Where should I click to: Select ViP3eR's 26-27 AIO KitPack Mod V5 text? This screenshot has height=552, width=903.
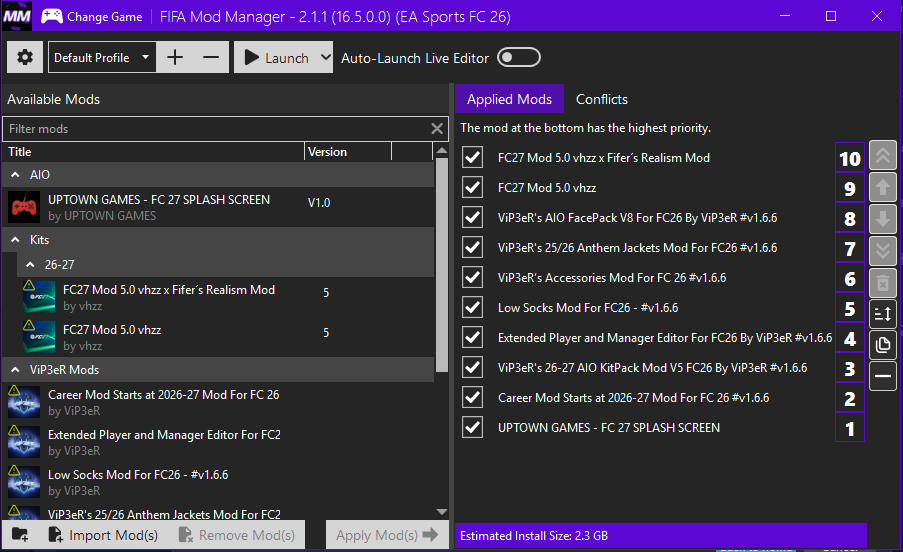coord(652,367)
